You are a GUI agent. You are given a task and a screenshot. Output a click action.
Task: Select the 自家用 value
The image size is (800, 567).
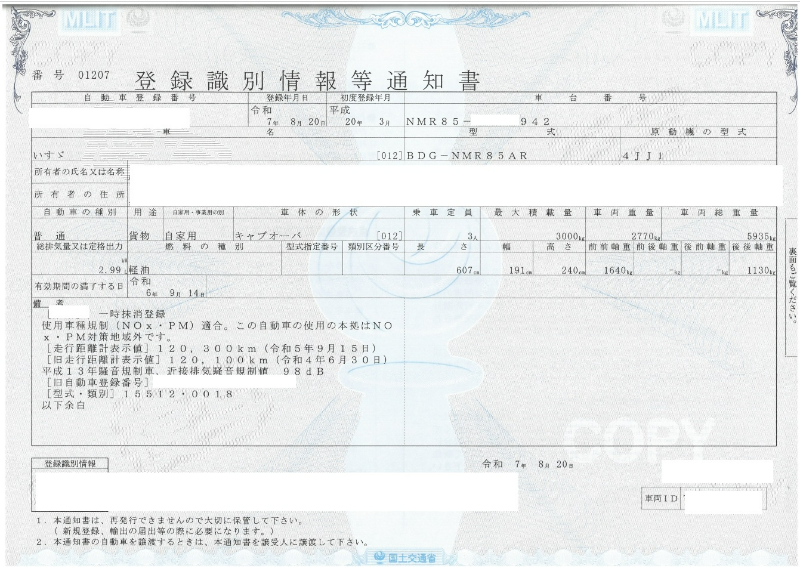[181, 236]
